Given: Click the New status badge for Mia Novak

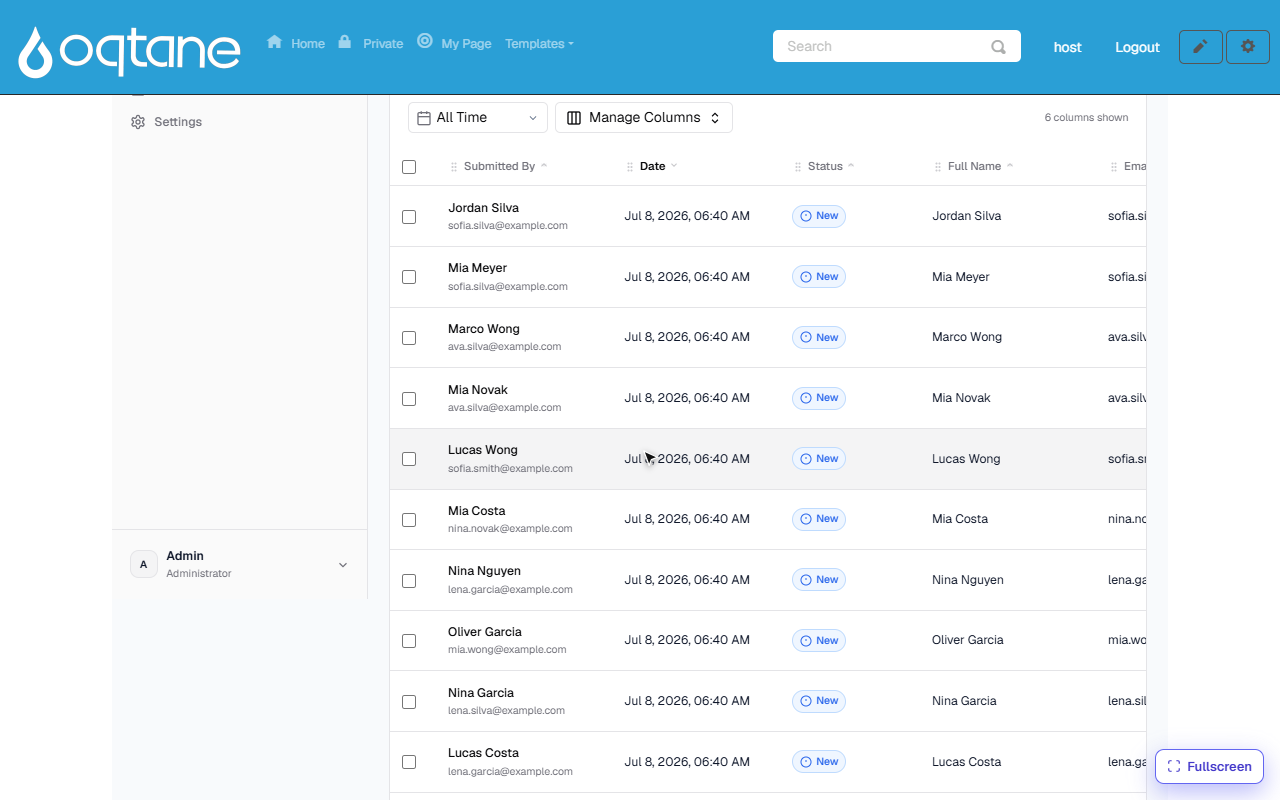Looking at the screenshot, I should [819, 398].
